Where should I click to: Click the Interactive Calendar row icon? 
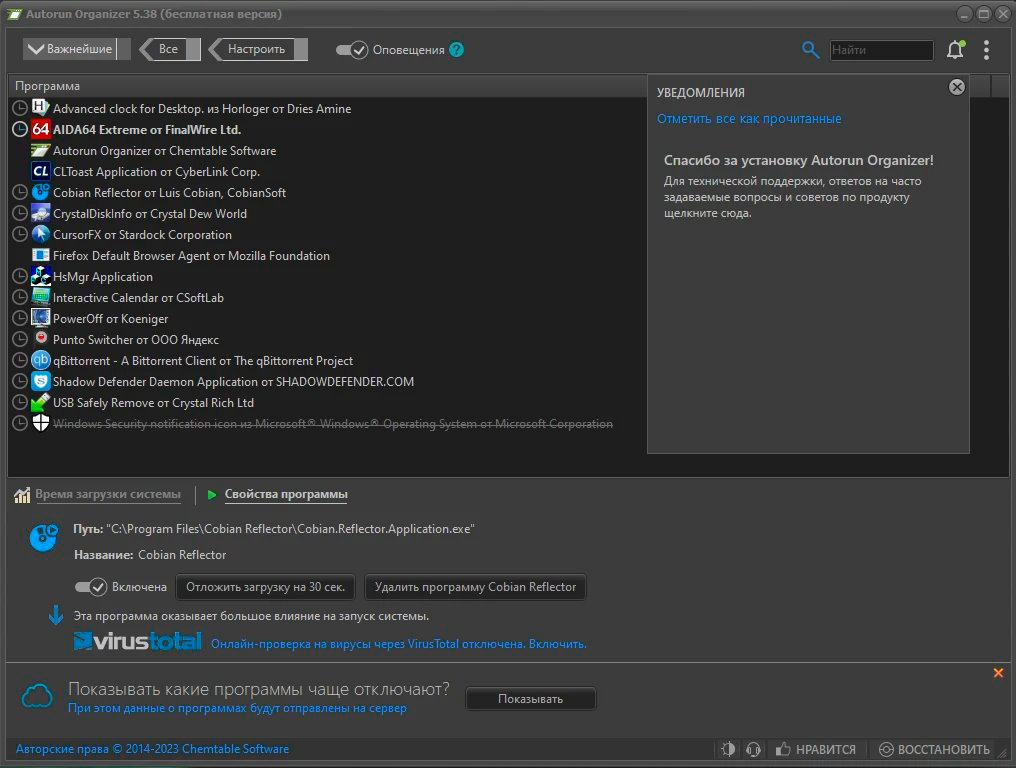(41, 297)
